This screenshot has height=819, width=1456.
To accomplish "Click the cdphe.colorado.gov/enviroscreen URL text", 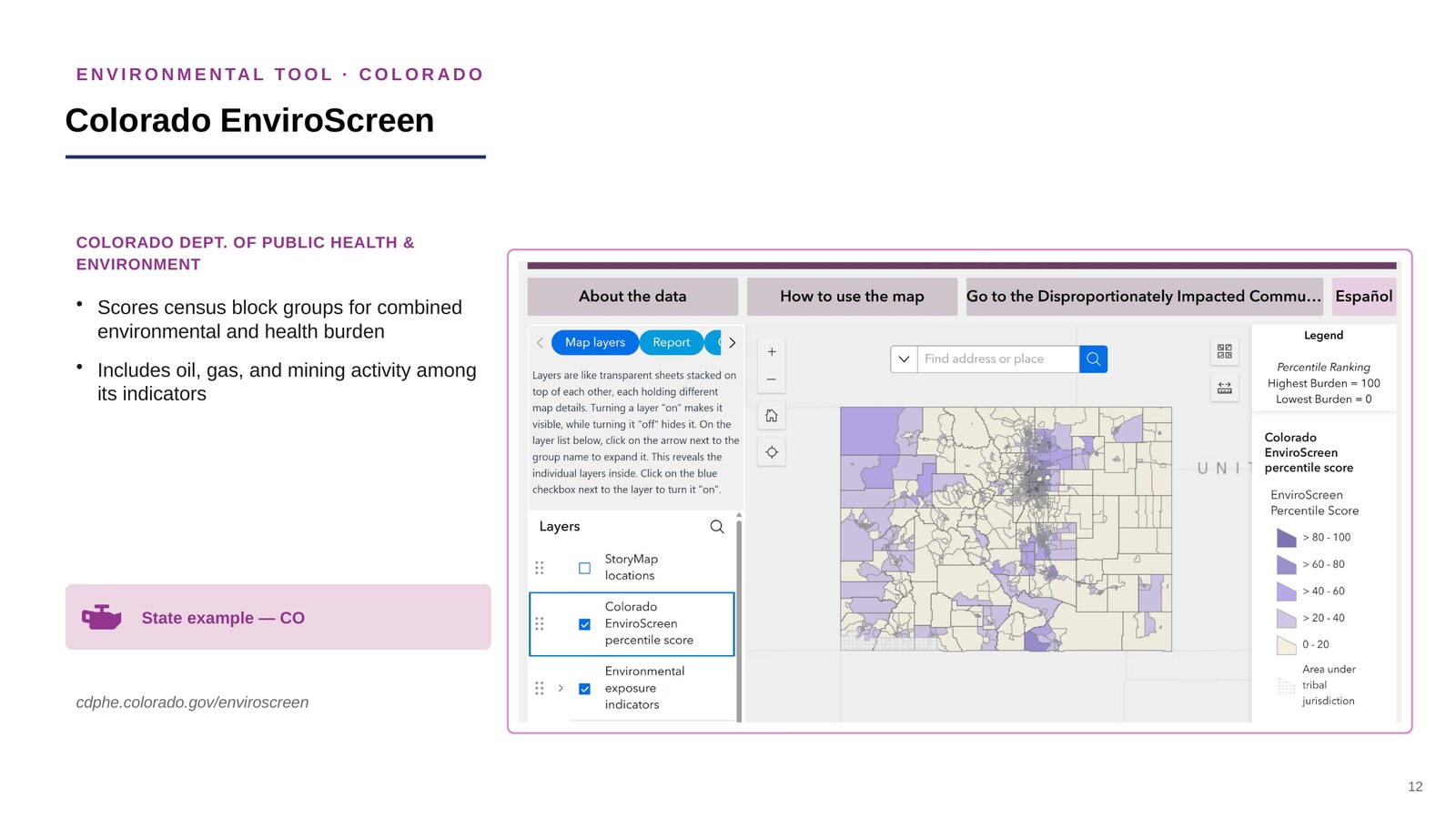I will [192, 703].
